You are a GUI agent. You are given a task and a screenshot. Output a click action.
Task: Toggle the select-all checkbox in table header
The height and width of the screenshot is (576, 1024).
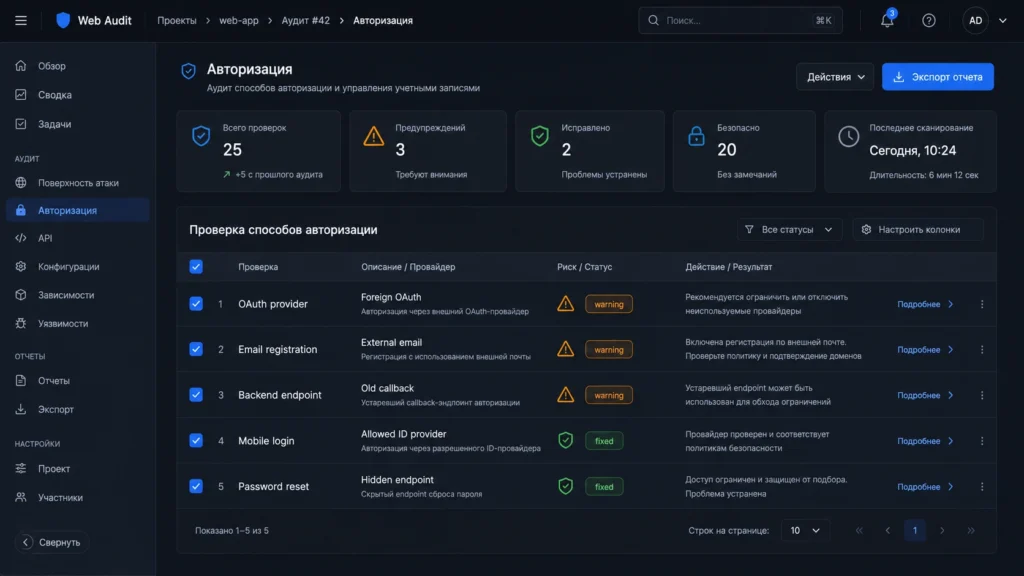click(196, 266)
